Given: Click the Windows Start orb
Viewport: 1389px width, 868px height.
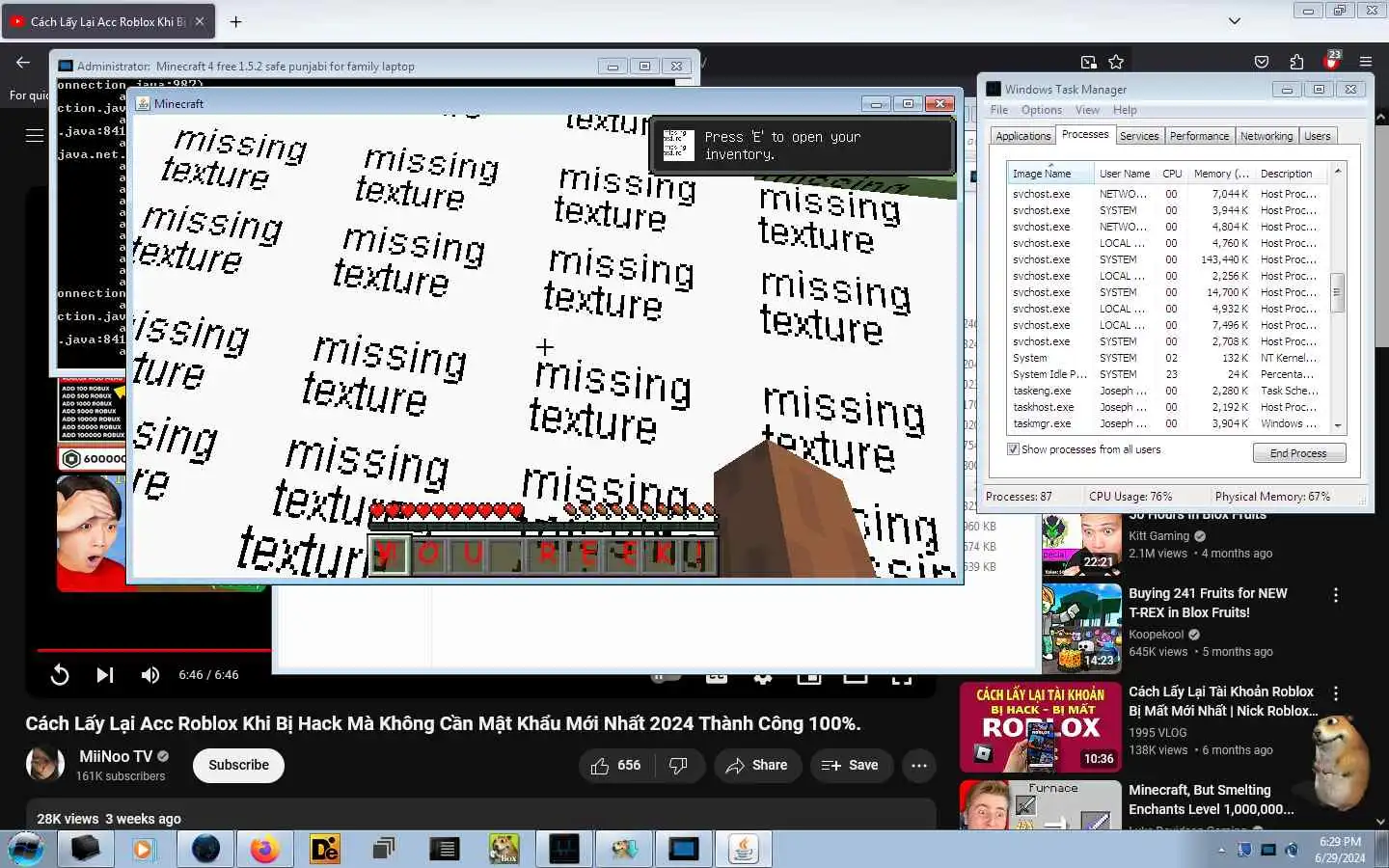Looking at the screenshot, I should tap(26, 849).
